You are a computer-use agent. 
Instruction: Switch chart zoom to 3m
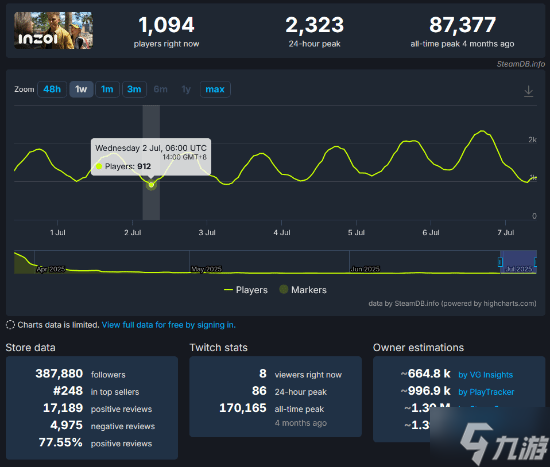(x=134, y=89)
